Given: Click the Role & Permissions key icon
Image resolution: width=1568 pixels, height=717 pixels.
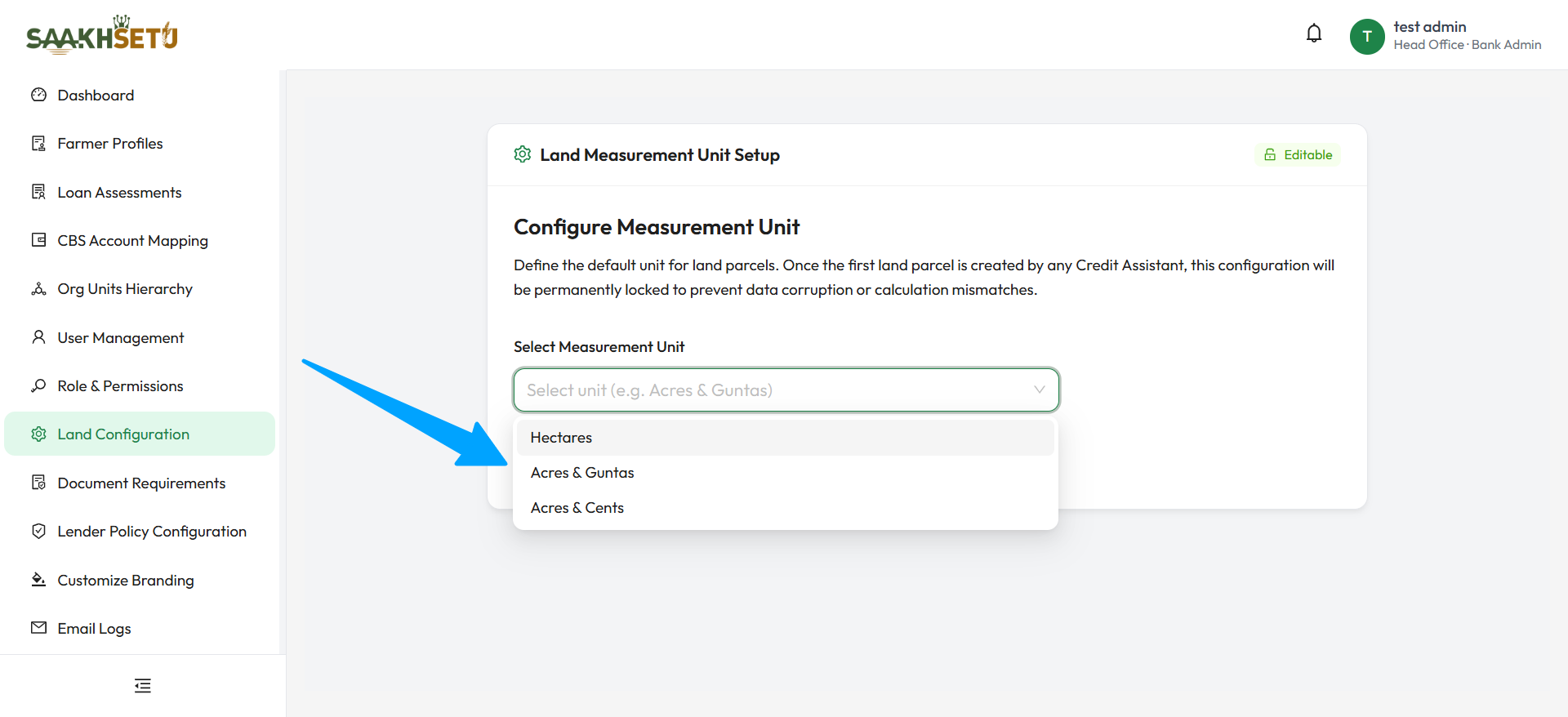Looking at the screenshot, I should pos(38,385).
